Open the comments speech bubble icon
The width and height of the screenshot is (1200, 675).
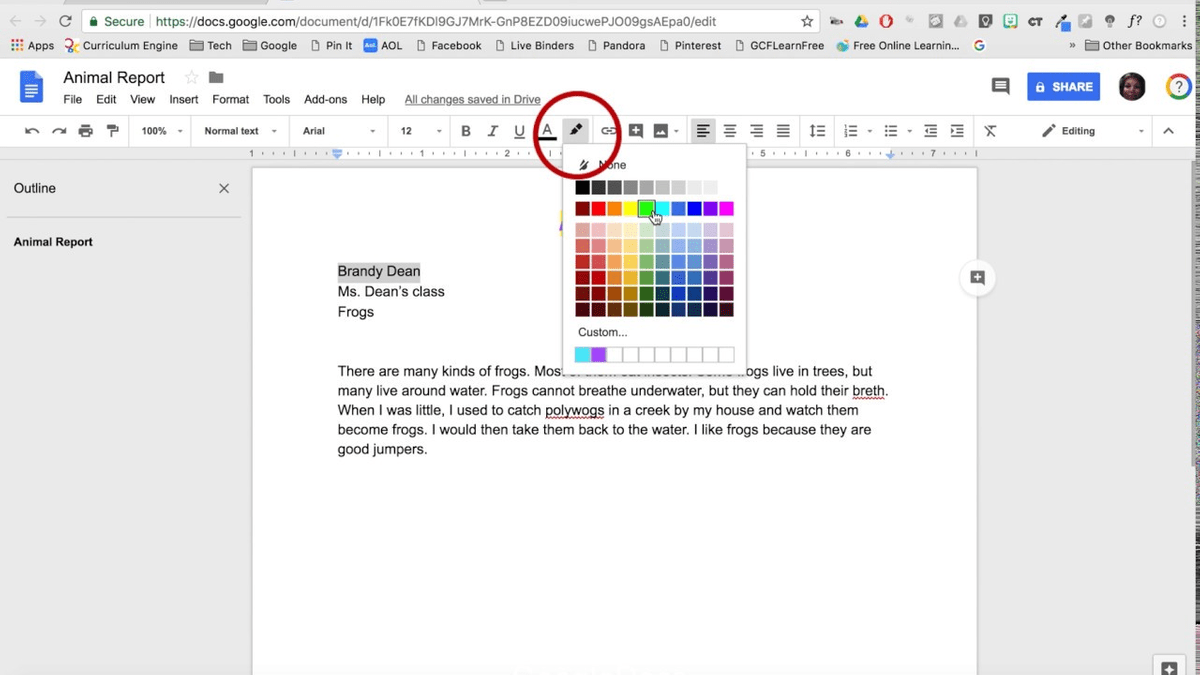coord(1000,87)
